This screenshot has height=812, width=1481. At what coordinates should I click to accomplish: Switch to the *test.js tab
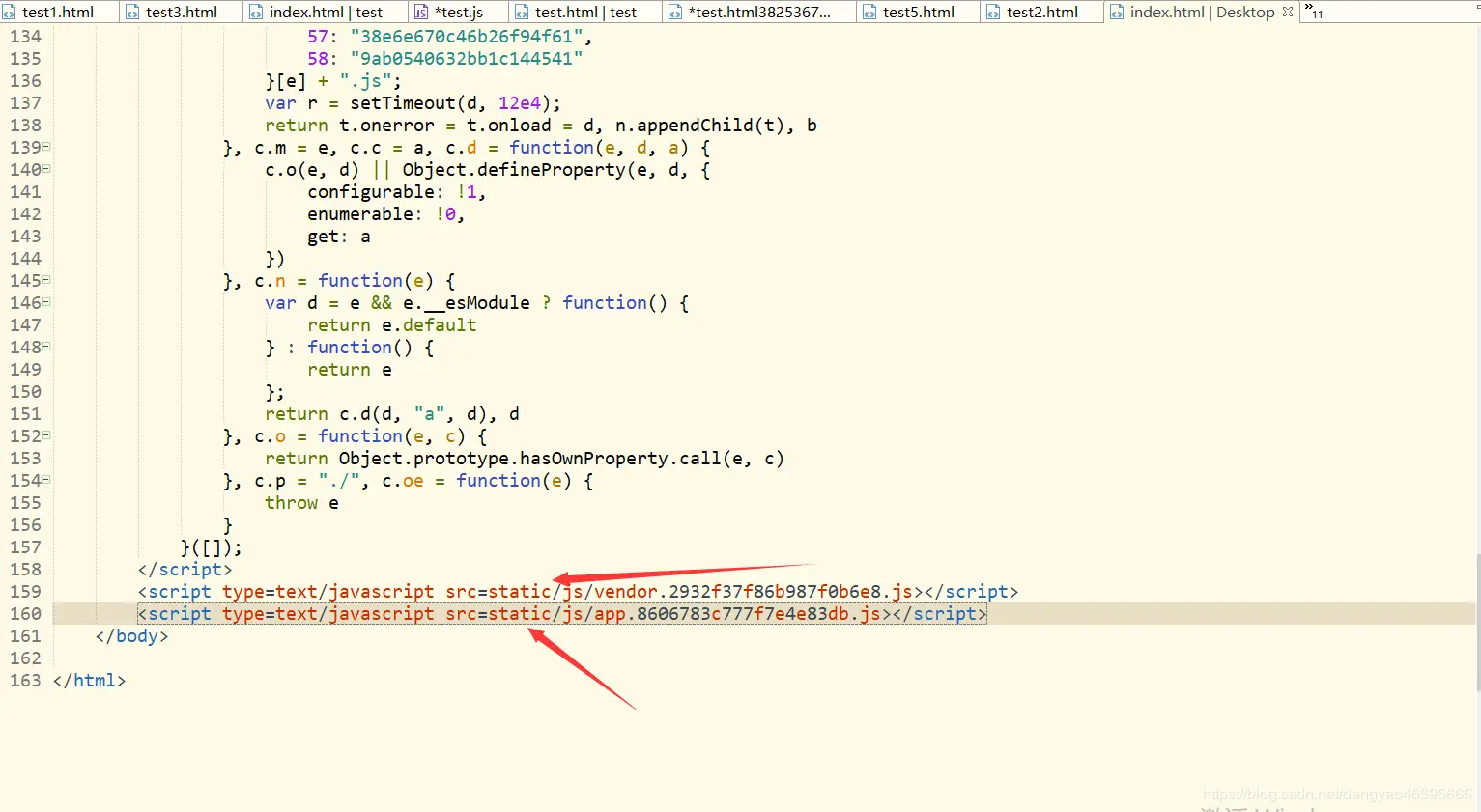click(x=458, y=12)
